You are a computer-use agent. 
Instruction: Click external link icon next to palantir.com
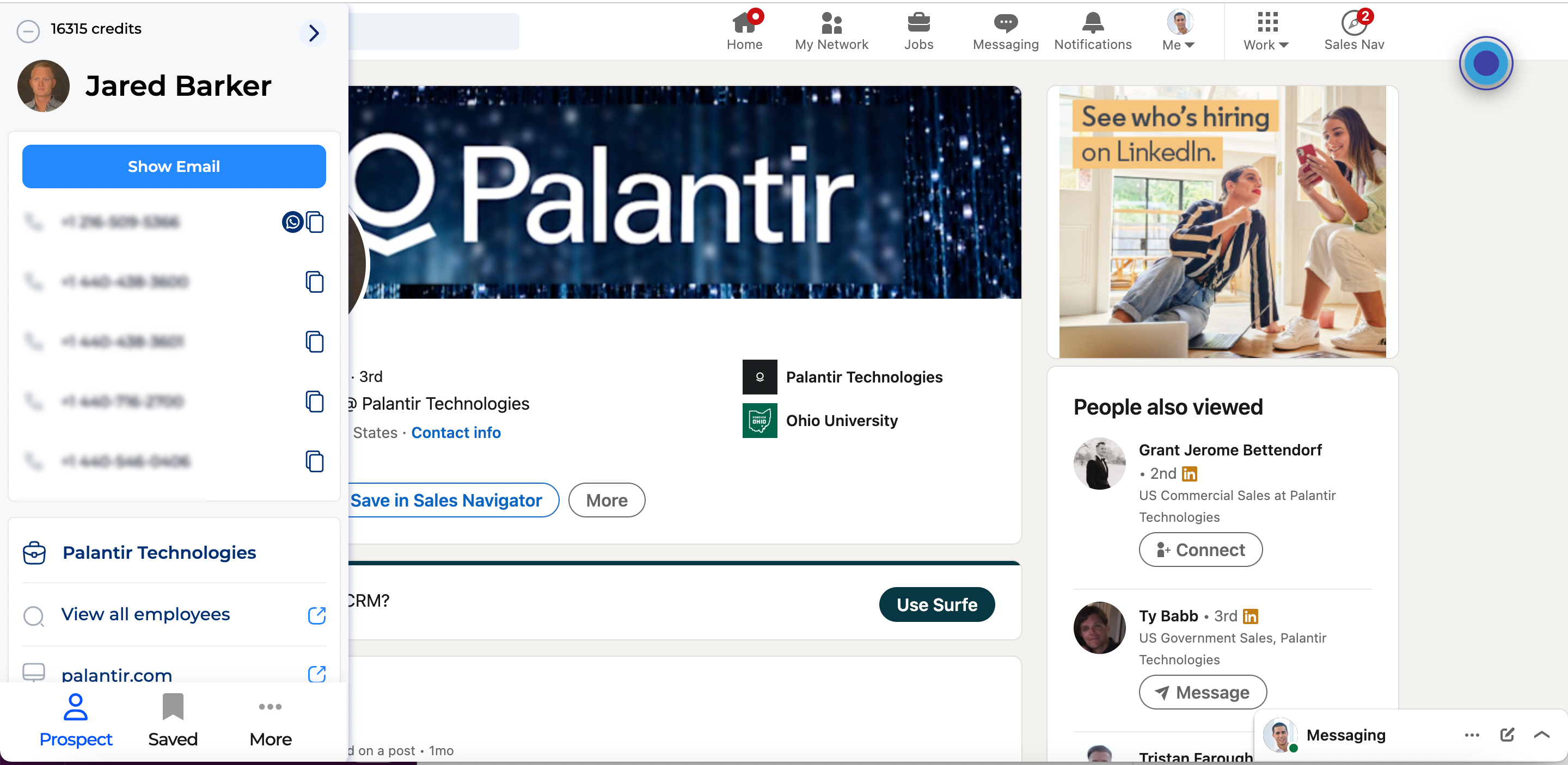[x=316, y=674]
